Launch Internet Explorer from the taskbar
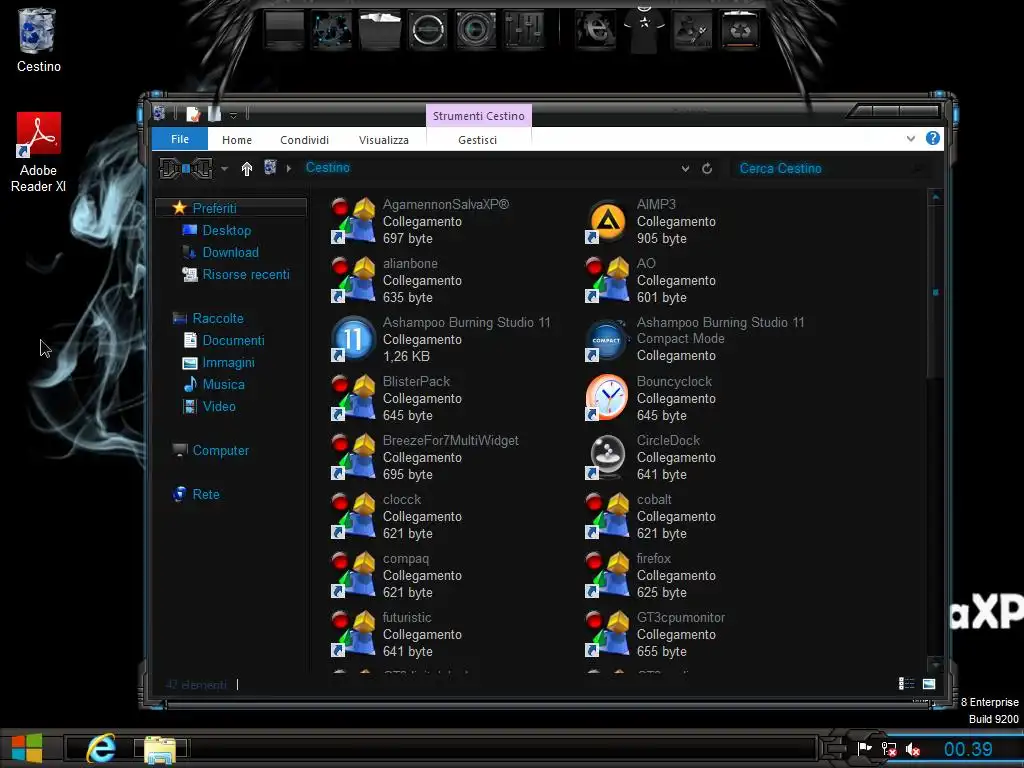This screenshot has width=1024, height=768. point(101,748)
